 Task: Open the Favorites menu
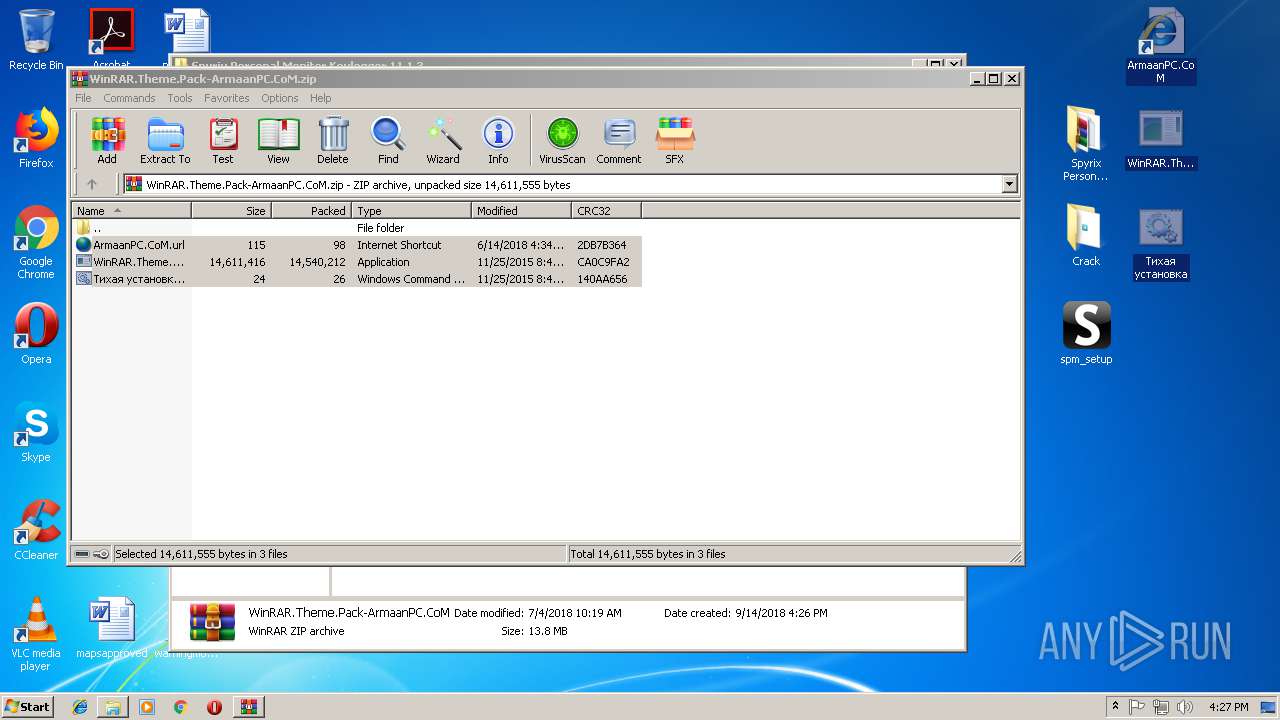pos(227,98)
